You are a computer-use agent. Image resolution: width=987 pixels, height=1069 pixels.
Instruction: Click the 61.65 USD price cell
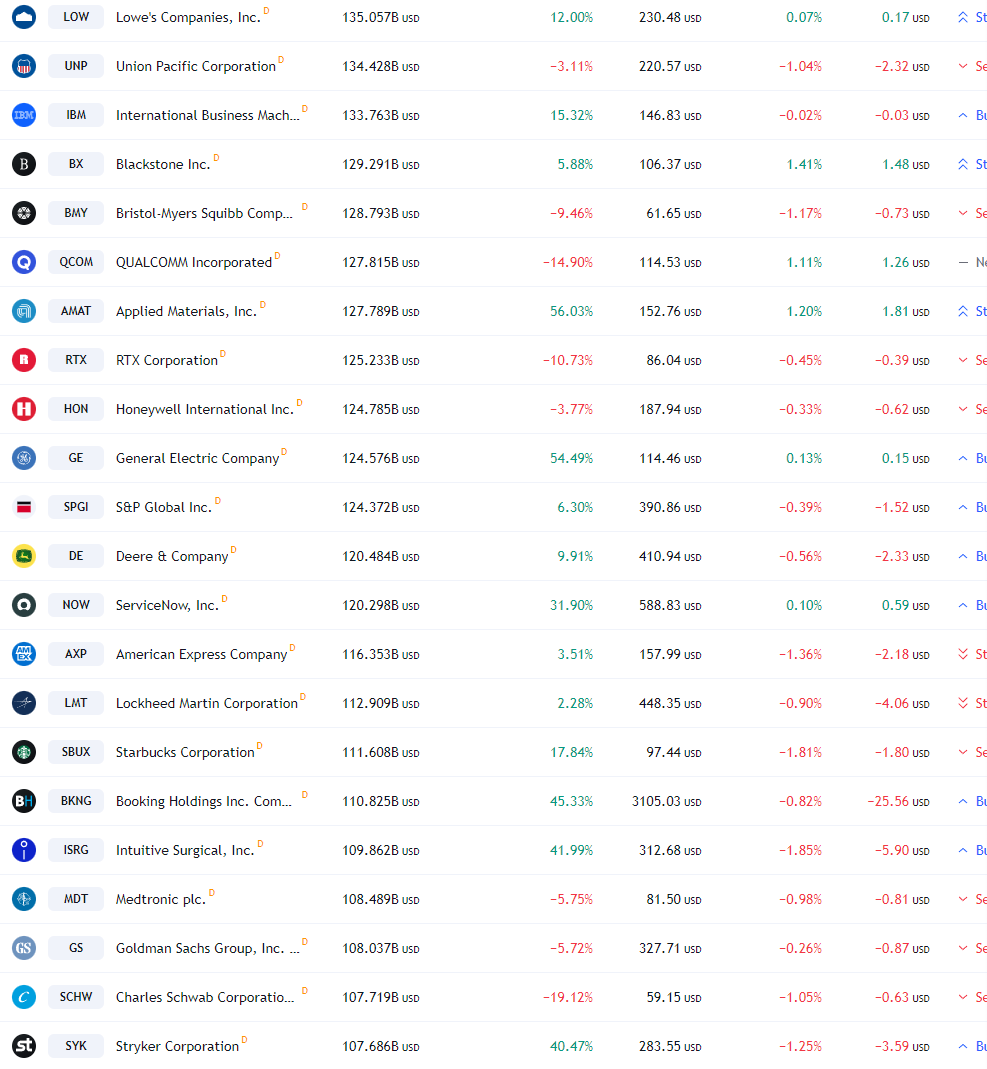673,213
